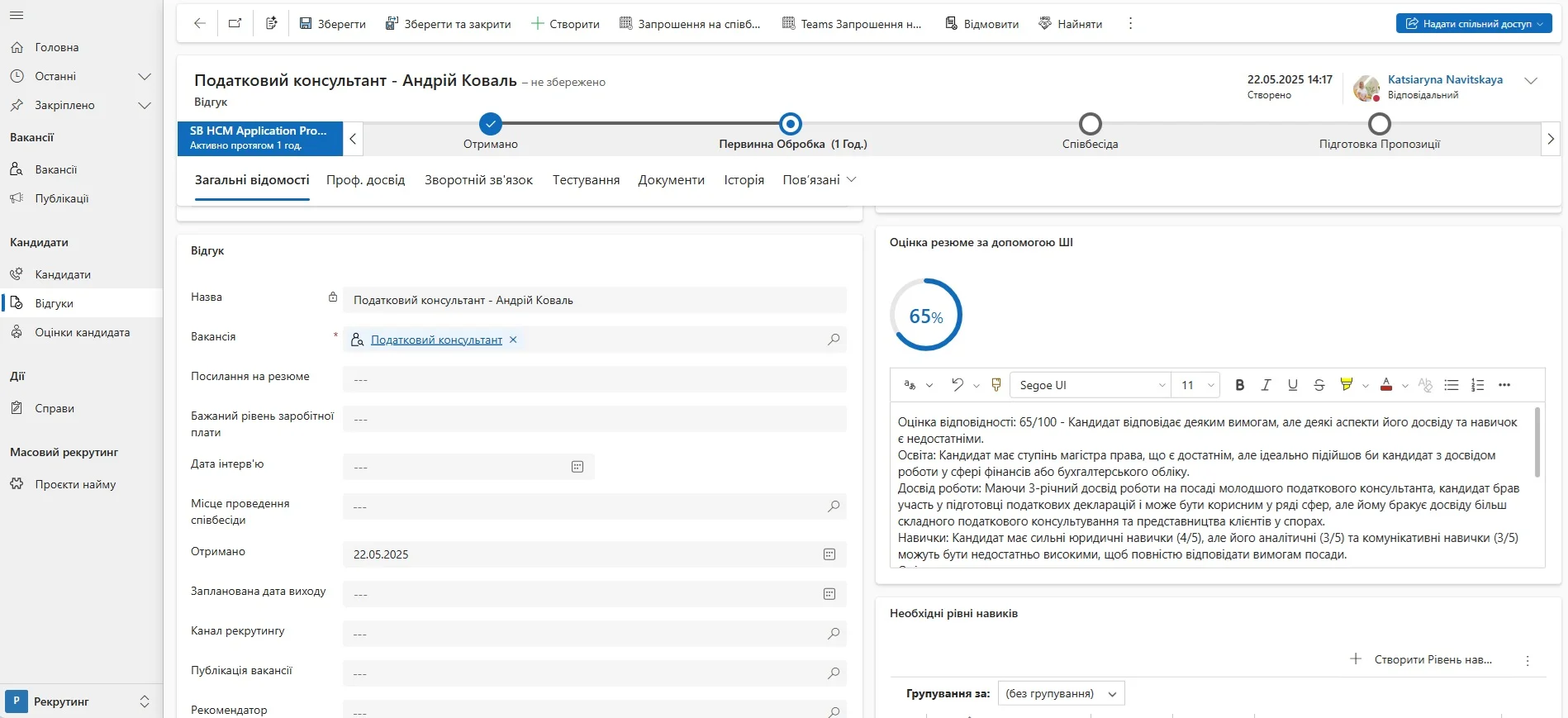Image resolution: width=1568 pixels, height=718 pixels.
Task: Click the Зберегти та закрити button
Action: click(x=448, y=24)
